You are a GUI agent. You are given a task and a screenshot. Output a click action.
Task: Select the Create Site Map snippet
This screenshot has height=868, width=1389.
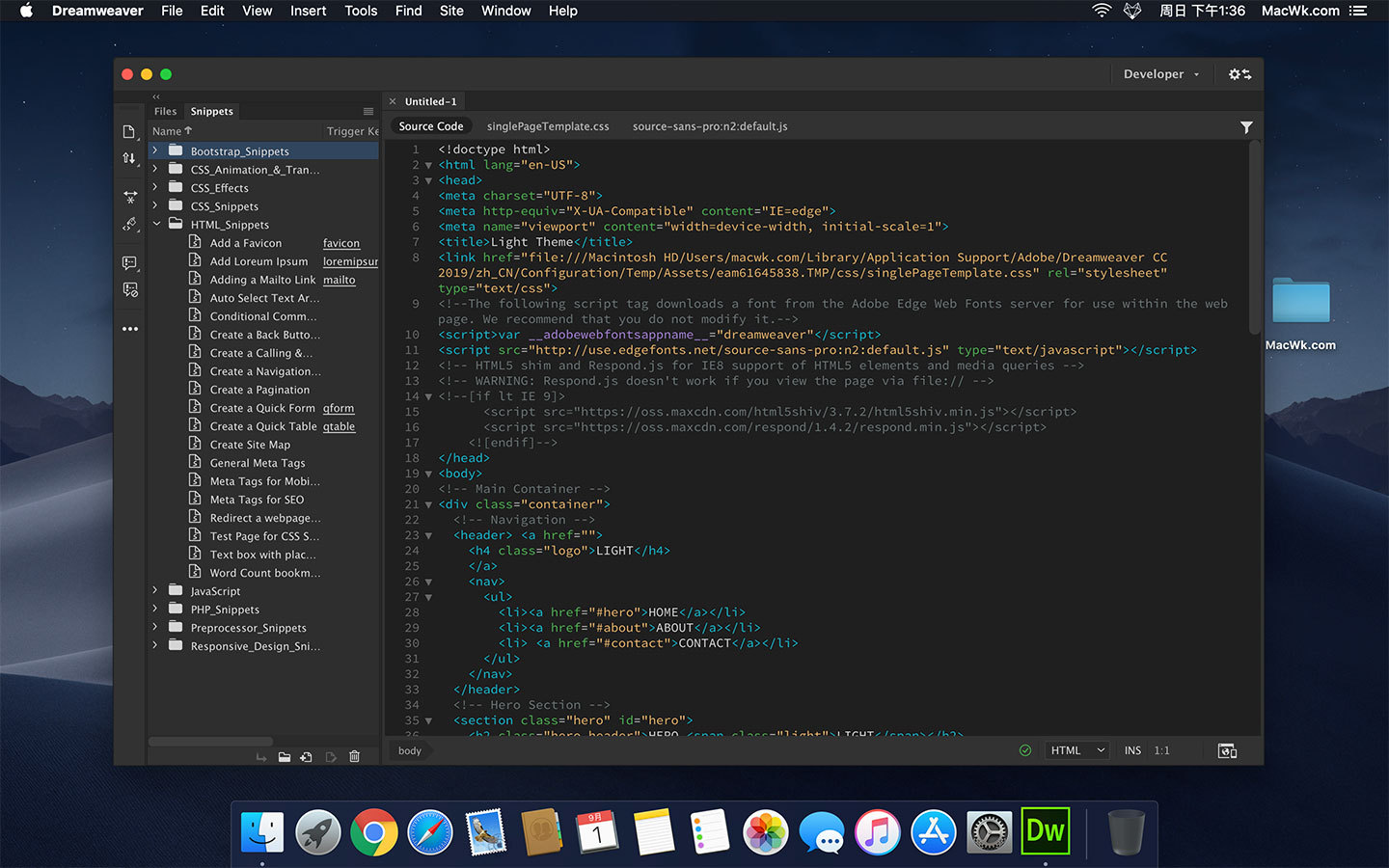[250, 445]
